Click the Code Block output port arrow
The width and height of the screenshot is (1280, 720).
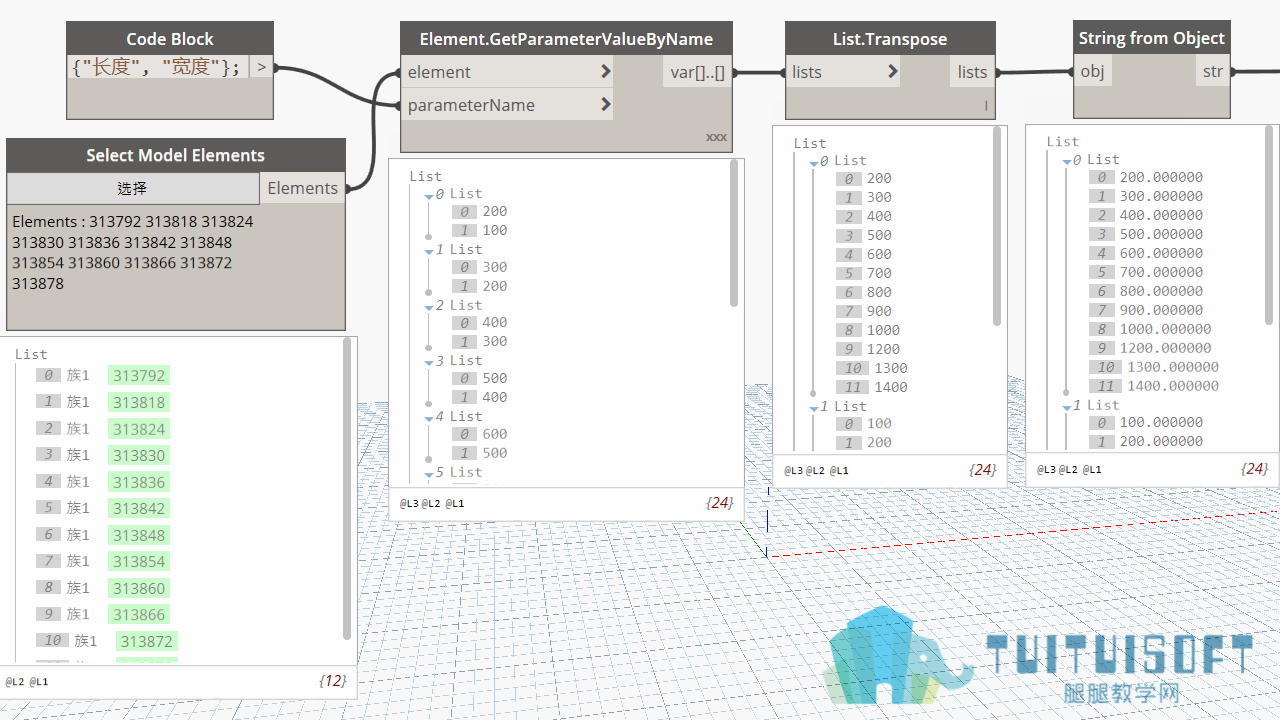point(261,67)
